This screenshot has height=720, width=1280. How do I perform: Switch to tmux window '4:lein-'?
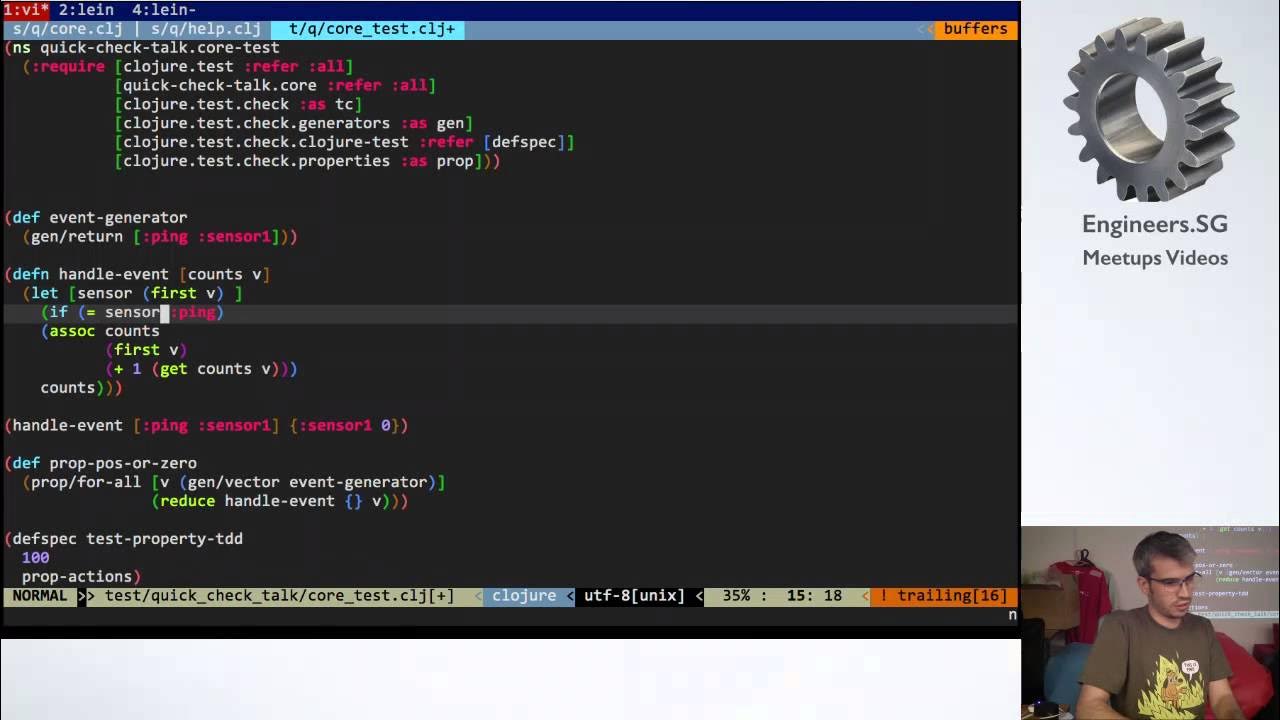tap(164, 10)
